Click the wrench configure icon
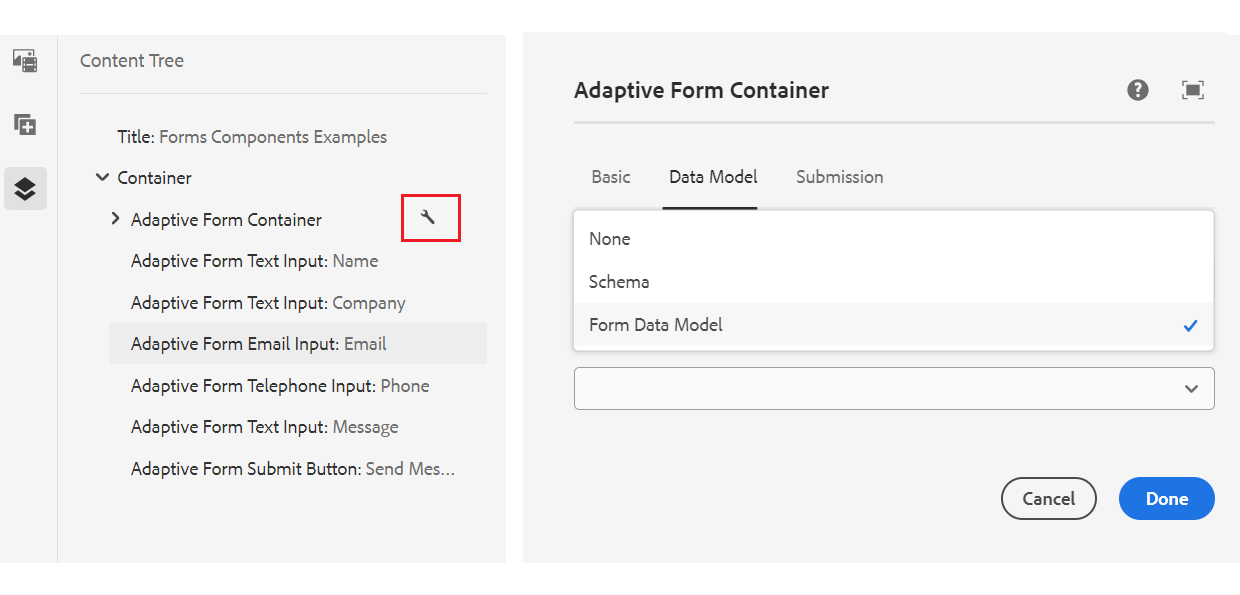 pyautogui.click(x=429, y=218)
